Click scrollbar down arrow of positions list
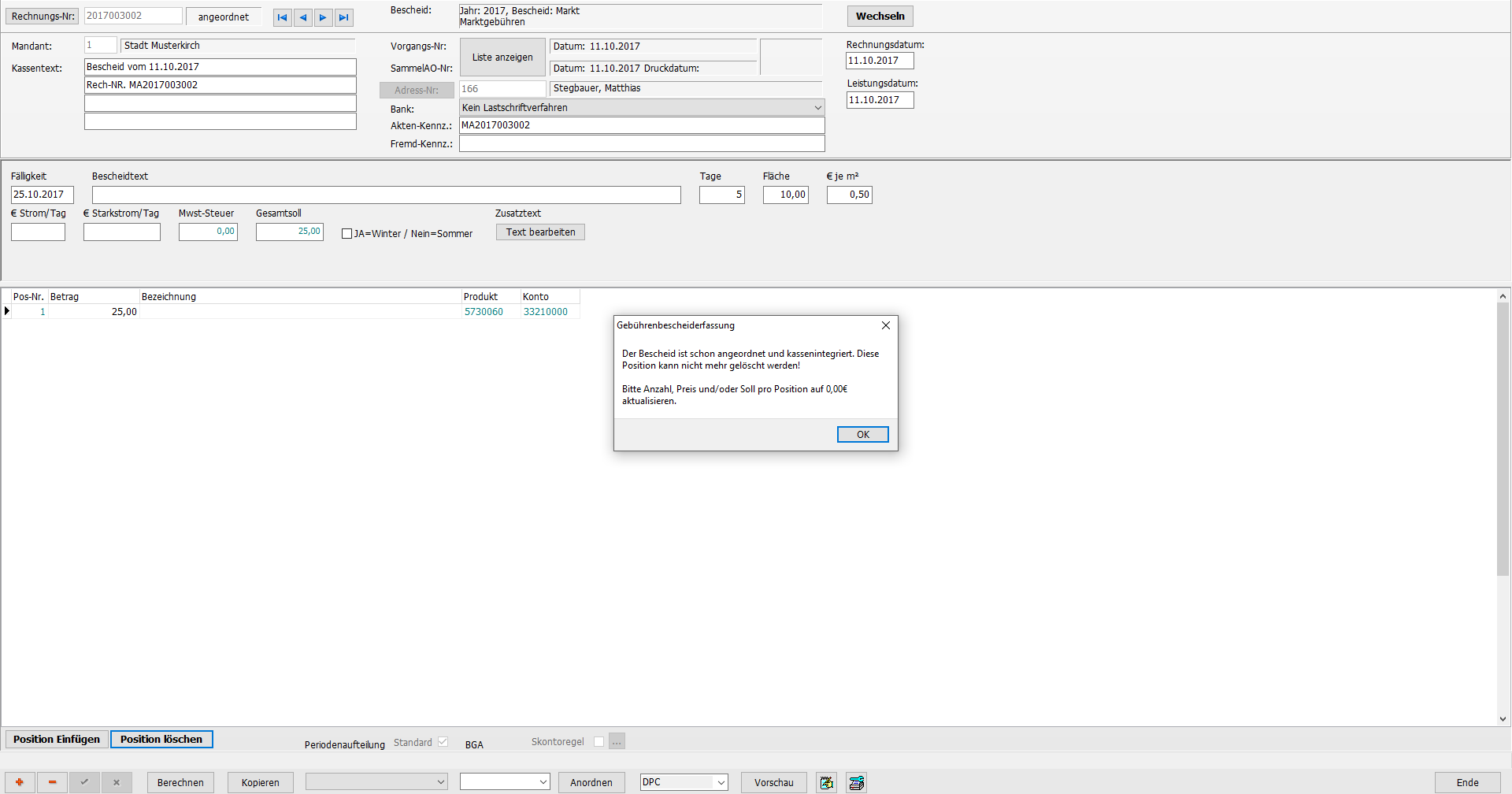Viewport: 1512px width, 794px height. pyautogui.click(x=1503, y=718)
